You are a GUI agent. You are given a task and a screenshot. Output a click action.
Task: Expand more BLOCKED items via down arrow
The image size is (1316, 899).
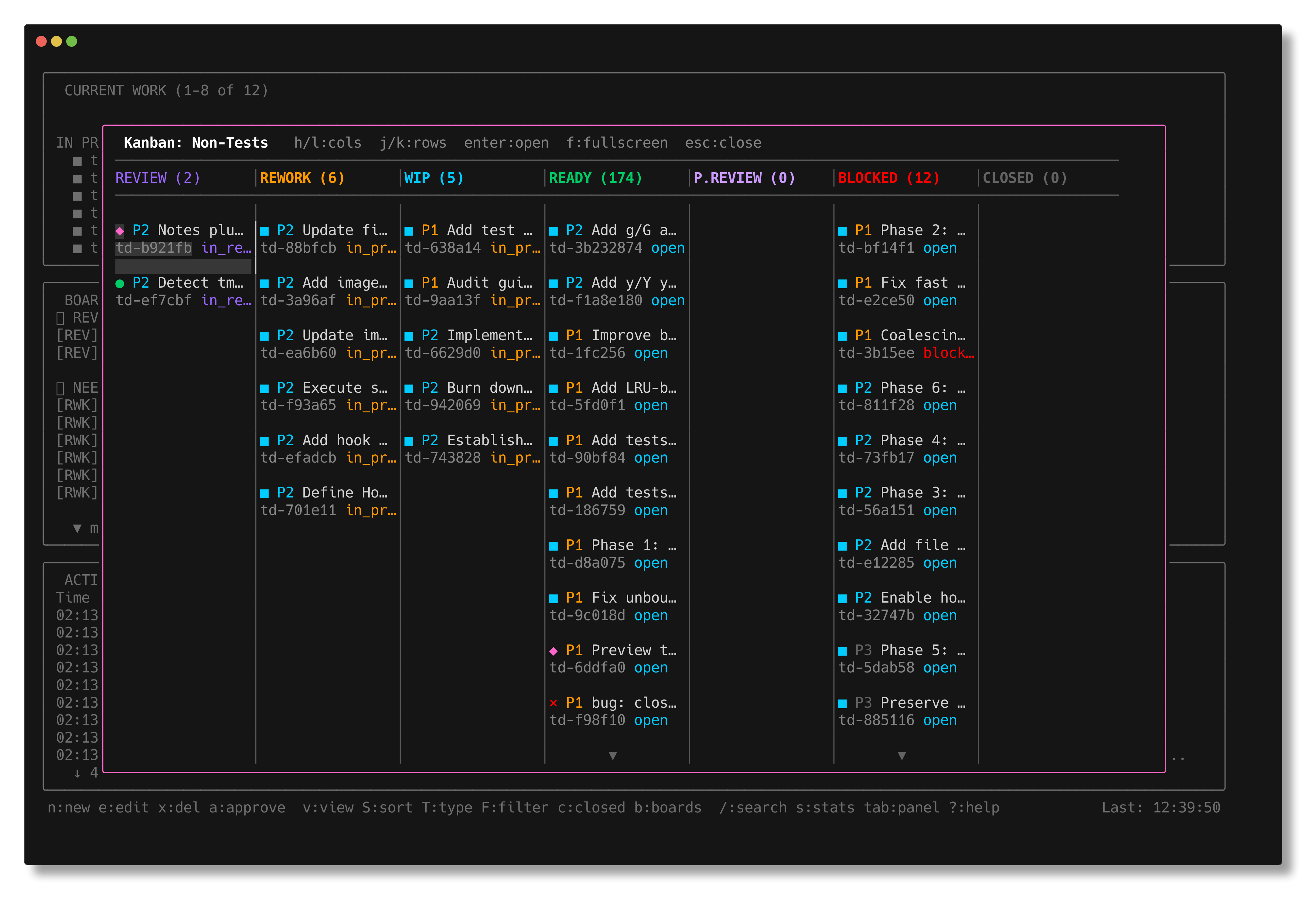tap(902, 756)
